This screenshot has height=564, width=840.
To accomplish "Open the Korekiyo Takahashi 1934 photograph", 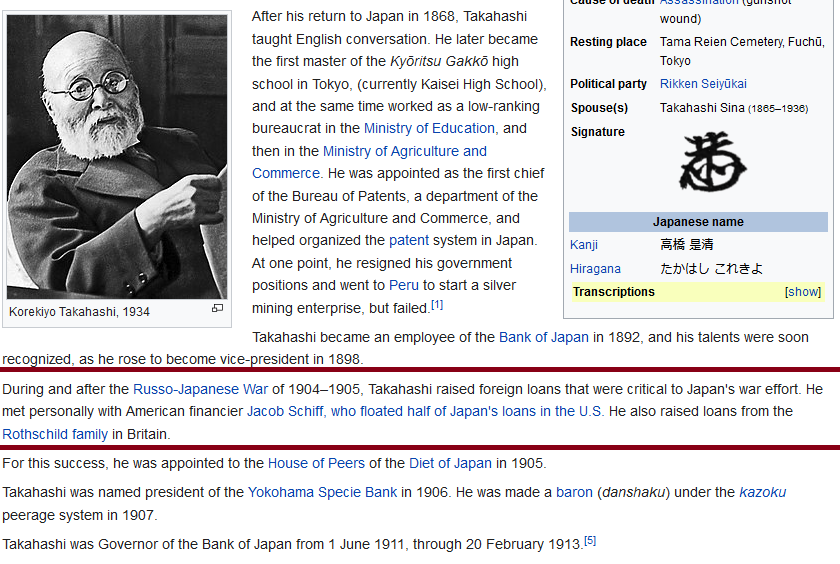I will point(117,156).
